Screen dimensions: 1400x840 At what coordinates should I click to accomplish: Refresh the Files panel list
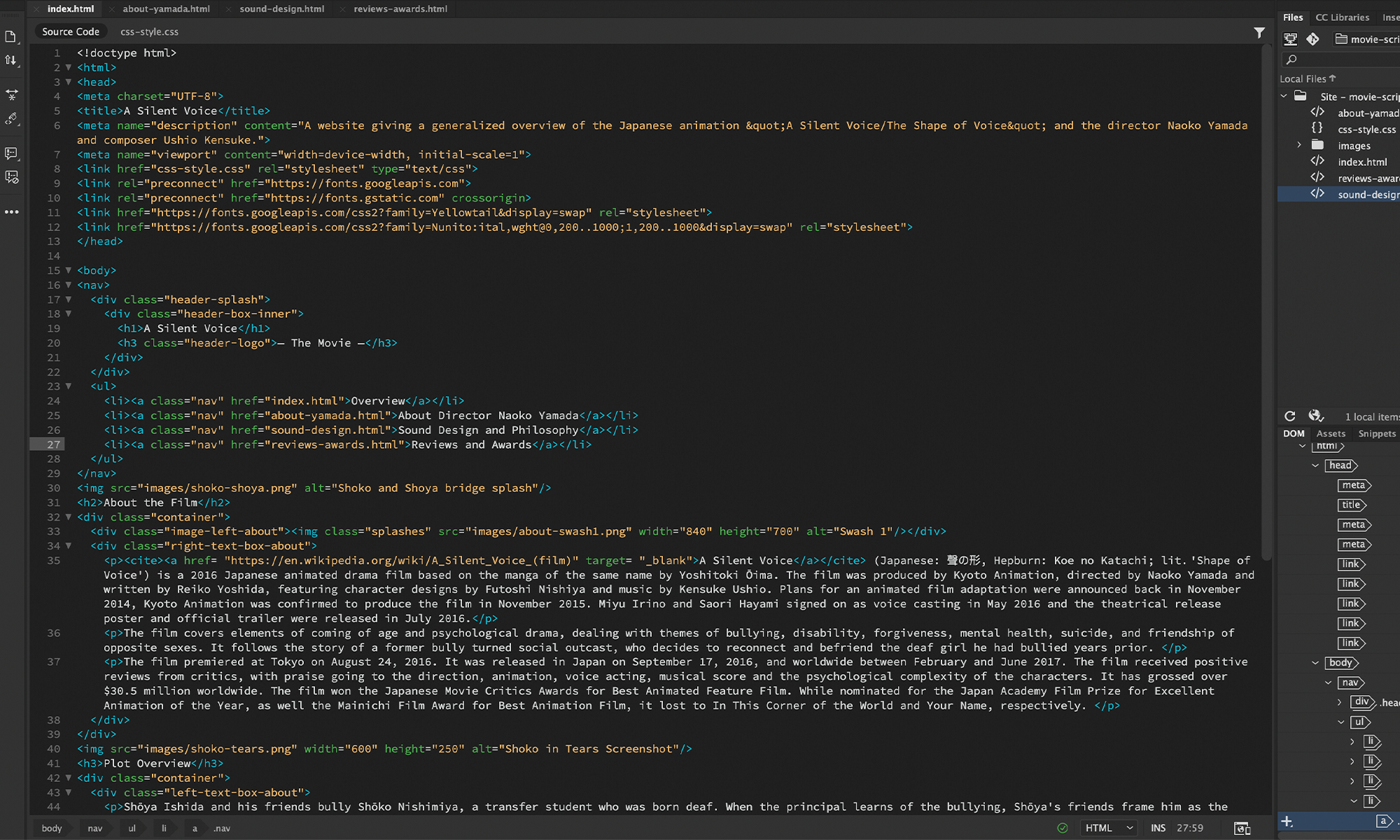1290,416
